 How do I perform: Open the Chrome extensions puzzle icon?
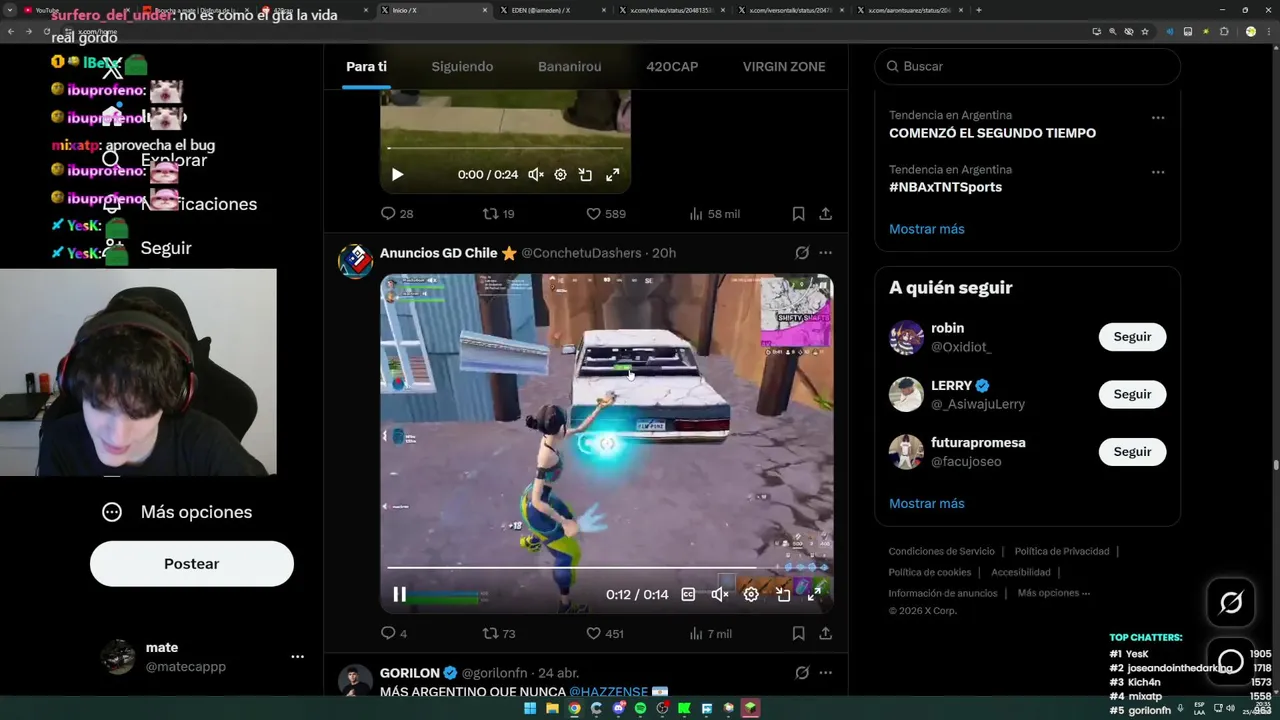click(x=1224, y=32)
